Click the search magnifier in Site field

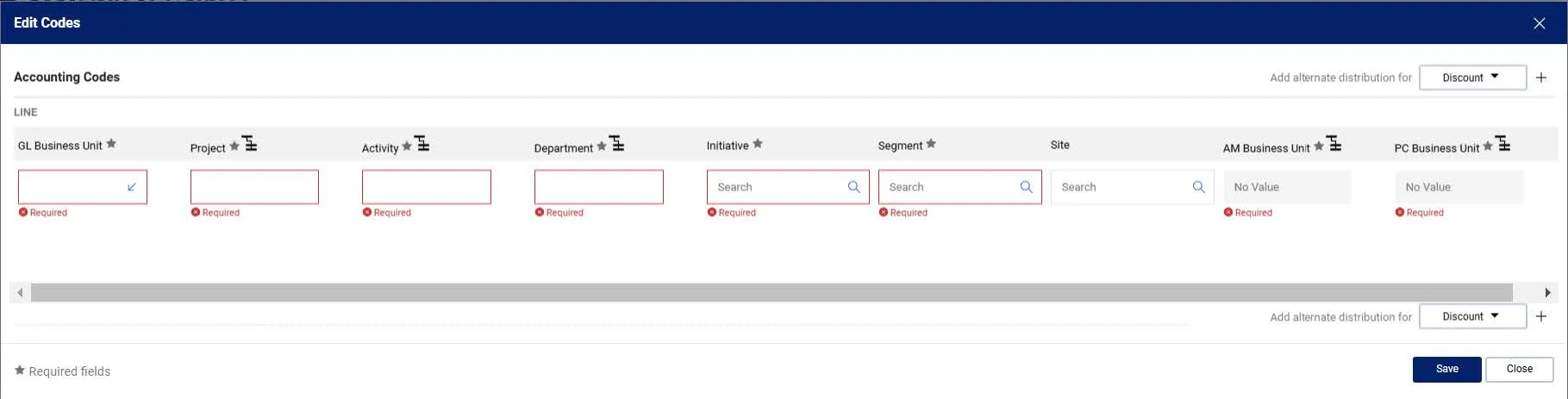(x=1198, y=187)
